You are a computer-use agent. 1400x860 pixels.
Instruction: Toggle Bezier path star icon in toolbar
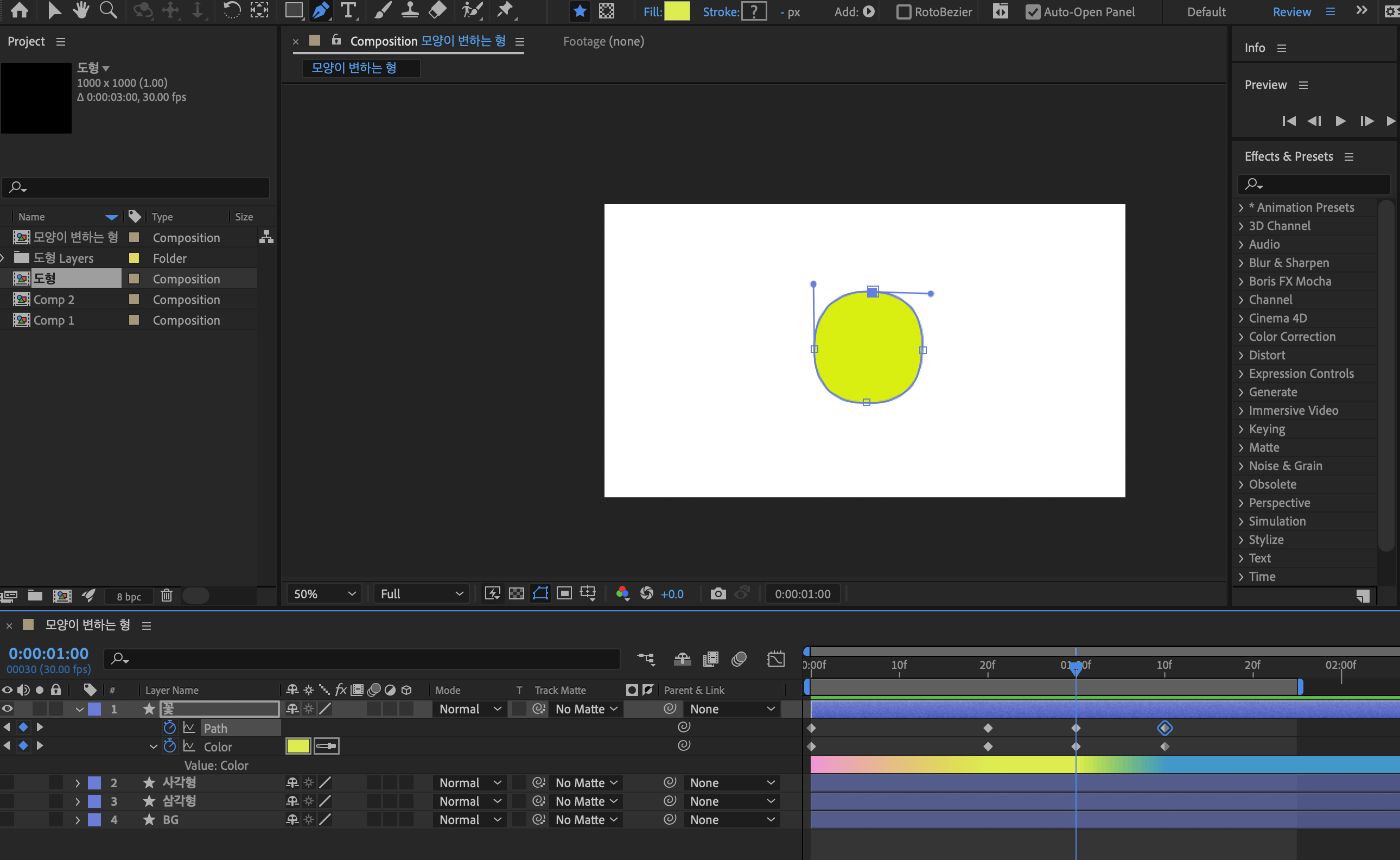pyautogui.click(x=579, y=11)
